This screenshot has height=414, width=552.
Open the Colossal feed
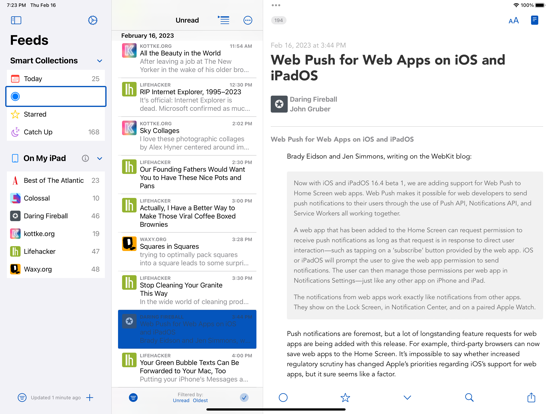point(56,198)
